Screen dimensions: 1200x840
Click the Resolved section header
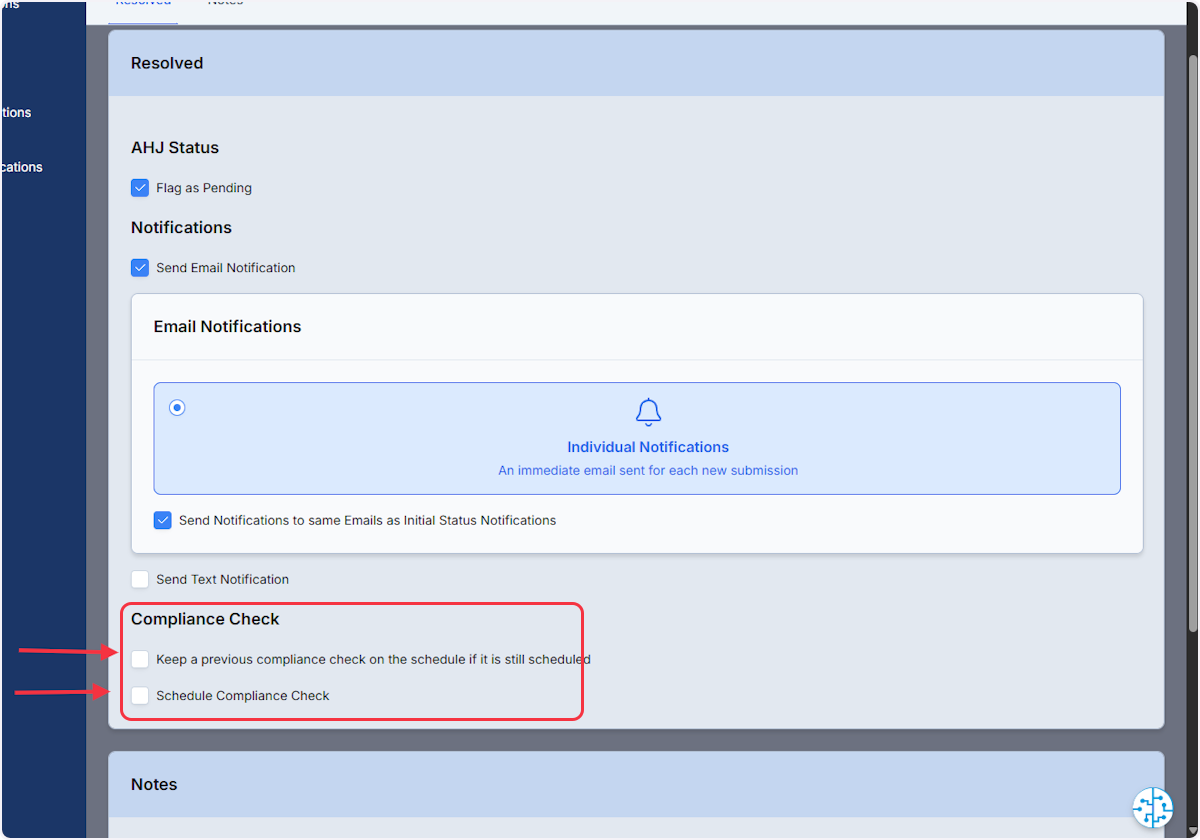(636, 63)
